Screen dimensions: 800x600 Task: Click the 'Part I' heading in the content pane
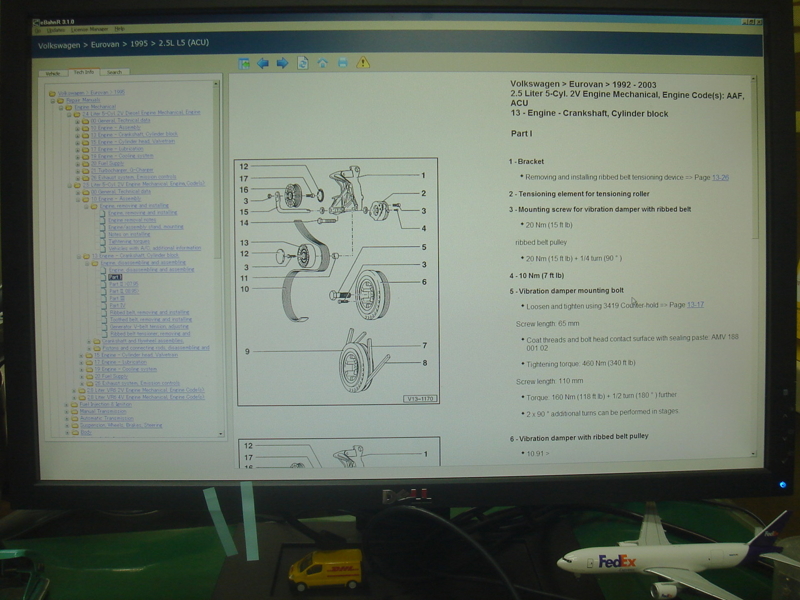pos(521,134)
